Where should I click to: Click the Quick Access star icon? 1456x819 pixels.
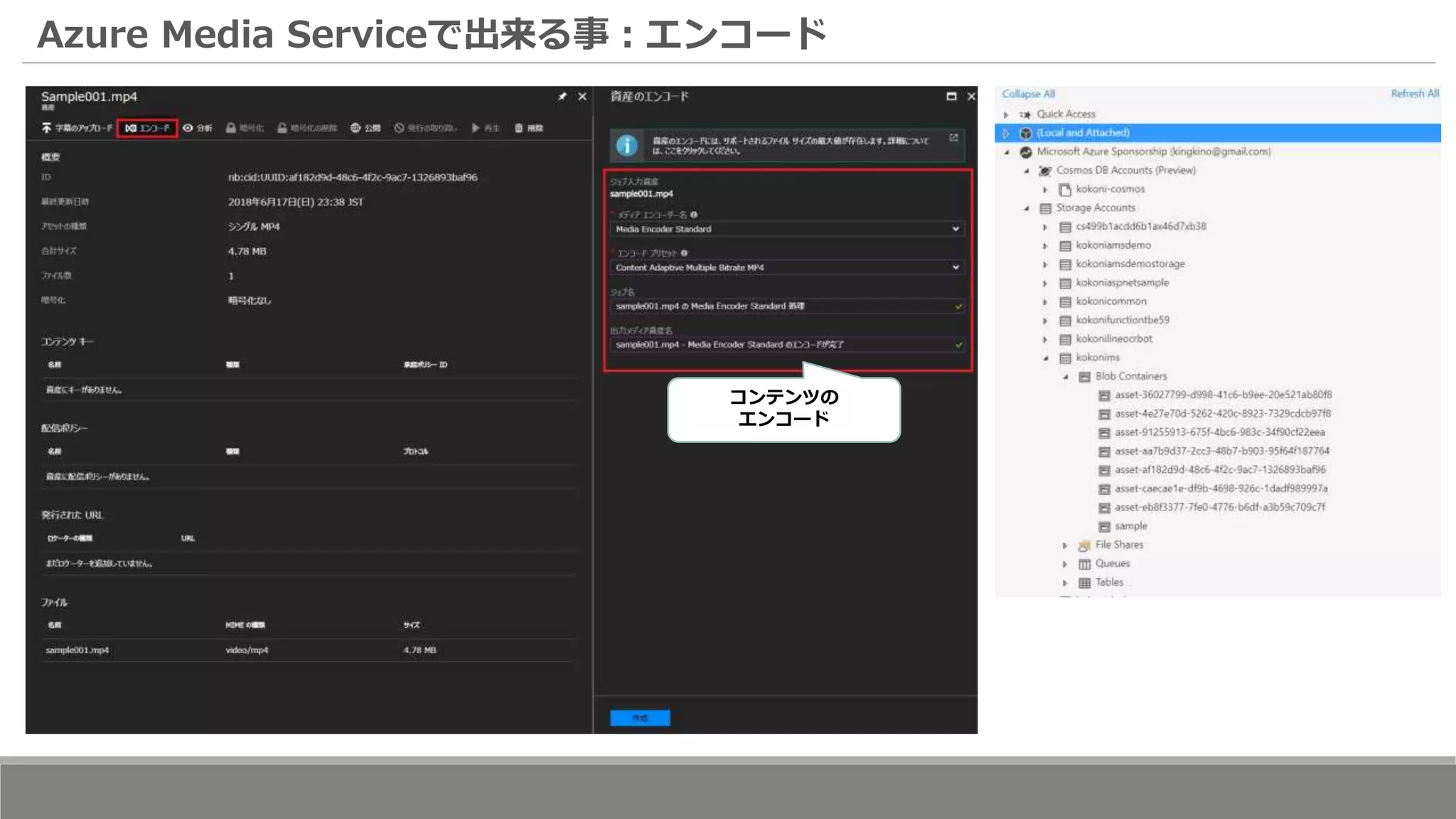pos(1025,114)
